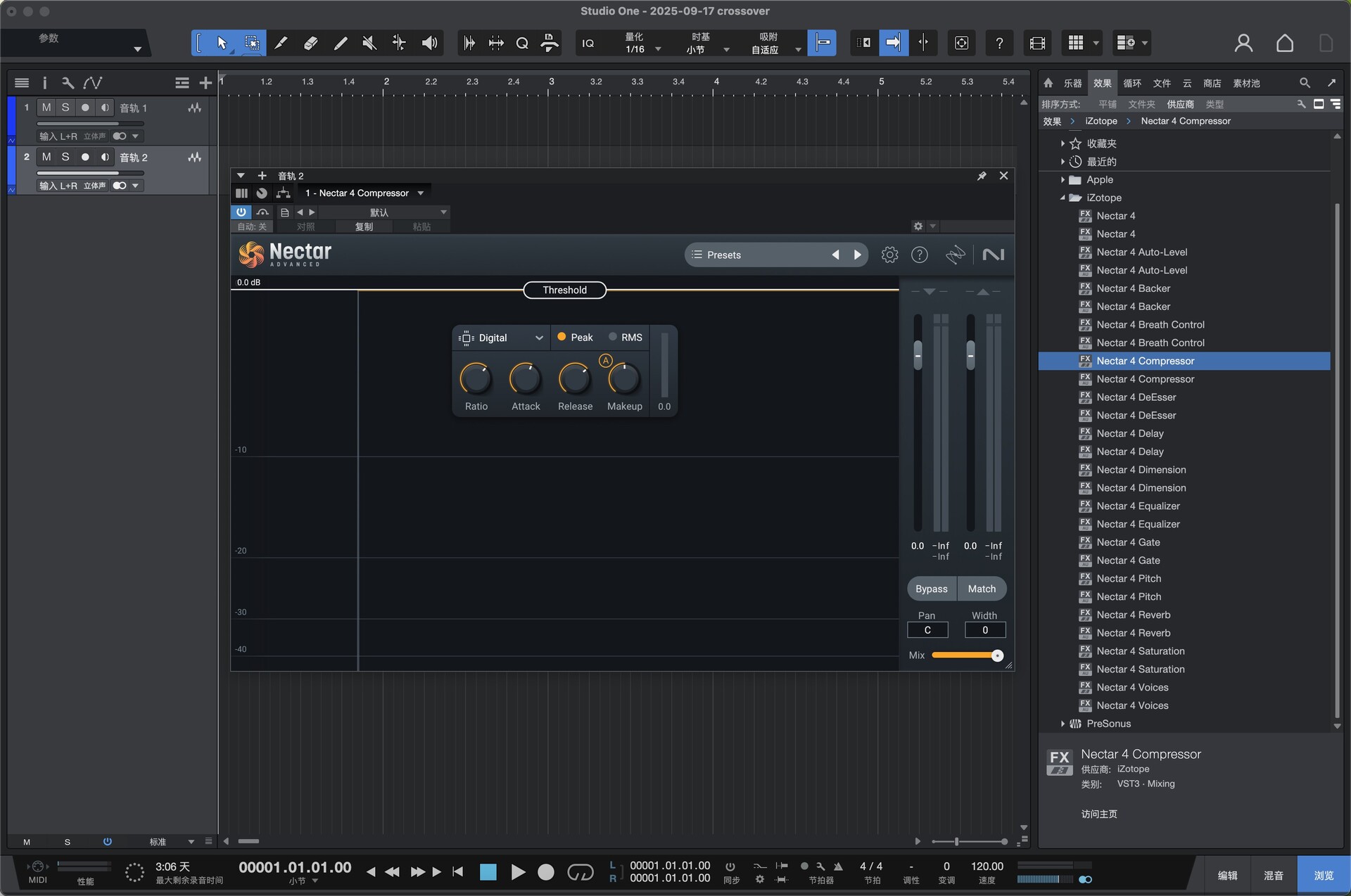
Task: Select the Arrow tool in toolbar
Action: click(x=222, y=43)
